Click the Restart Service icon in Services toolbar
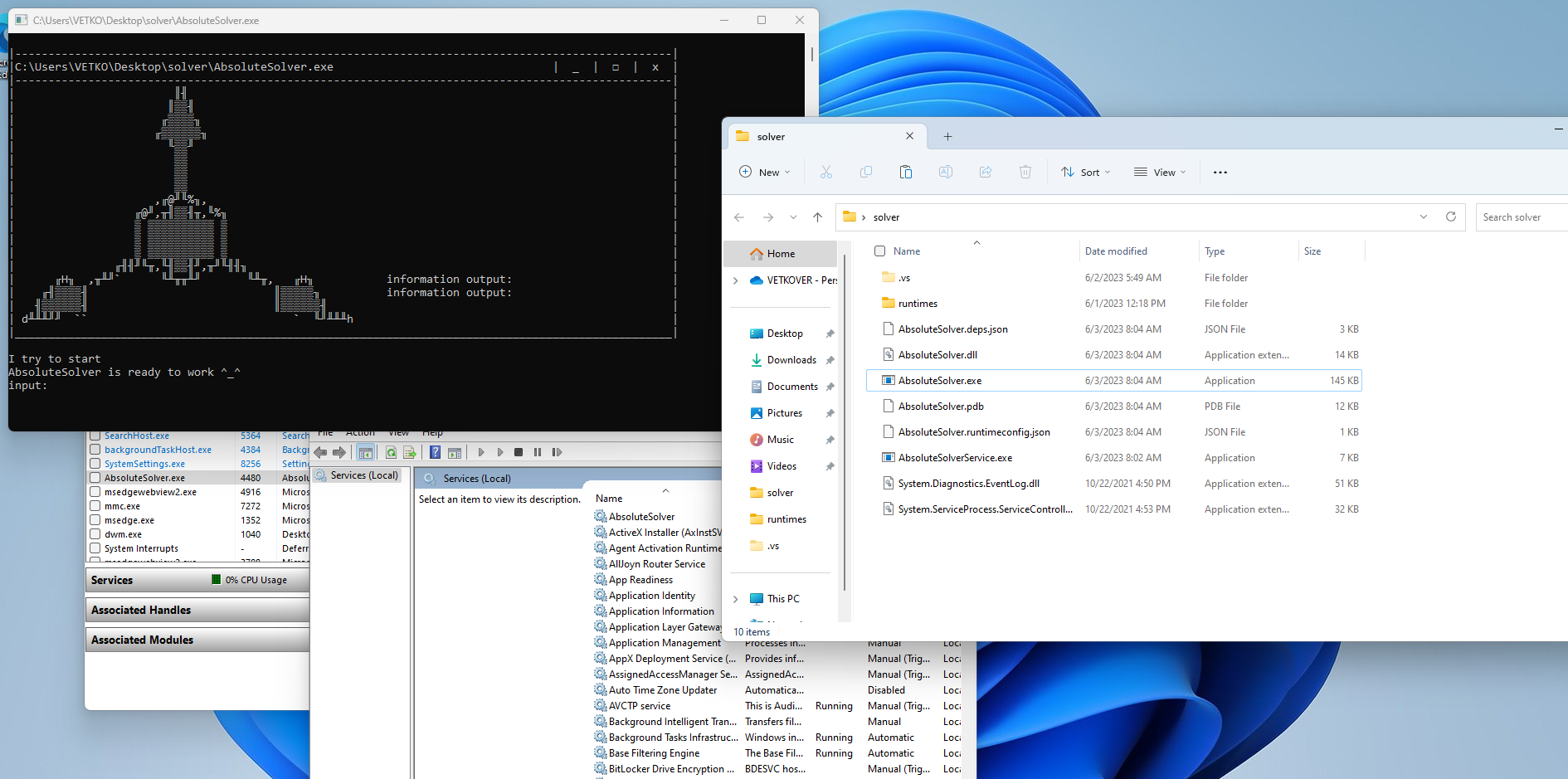This screenshot has width=1568, height=779. [x=557, y=452]
